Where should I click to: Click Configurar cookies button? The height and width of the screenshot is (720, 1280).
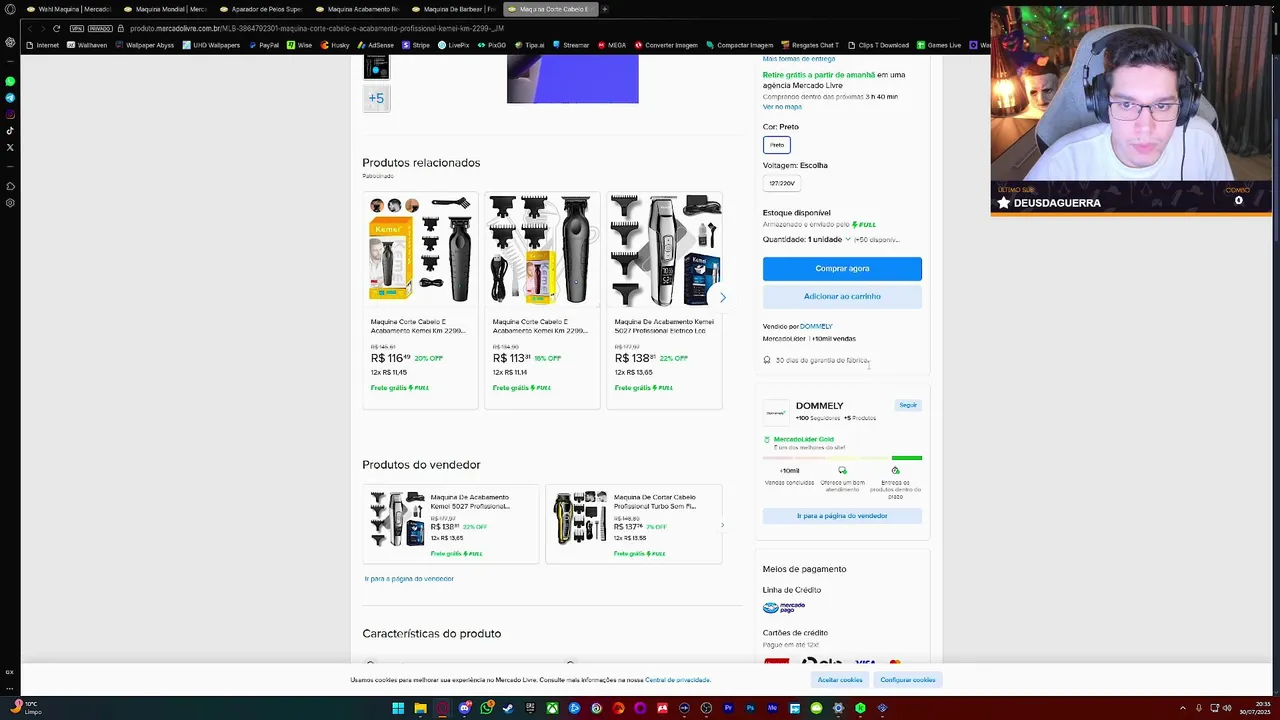pos(908,680)
